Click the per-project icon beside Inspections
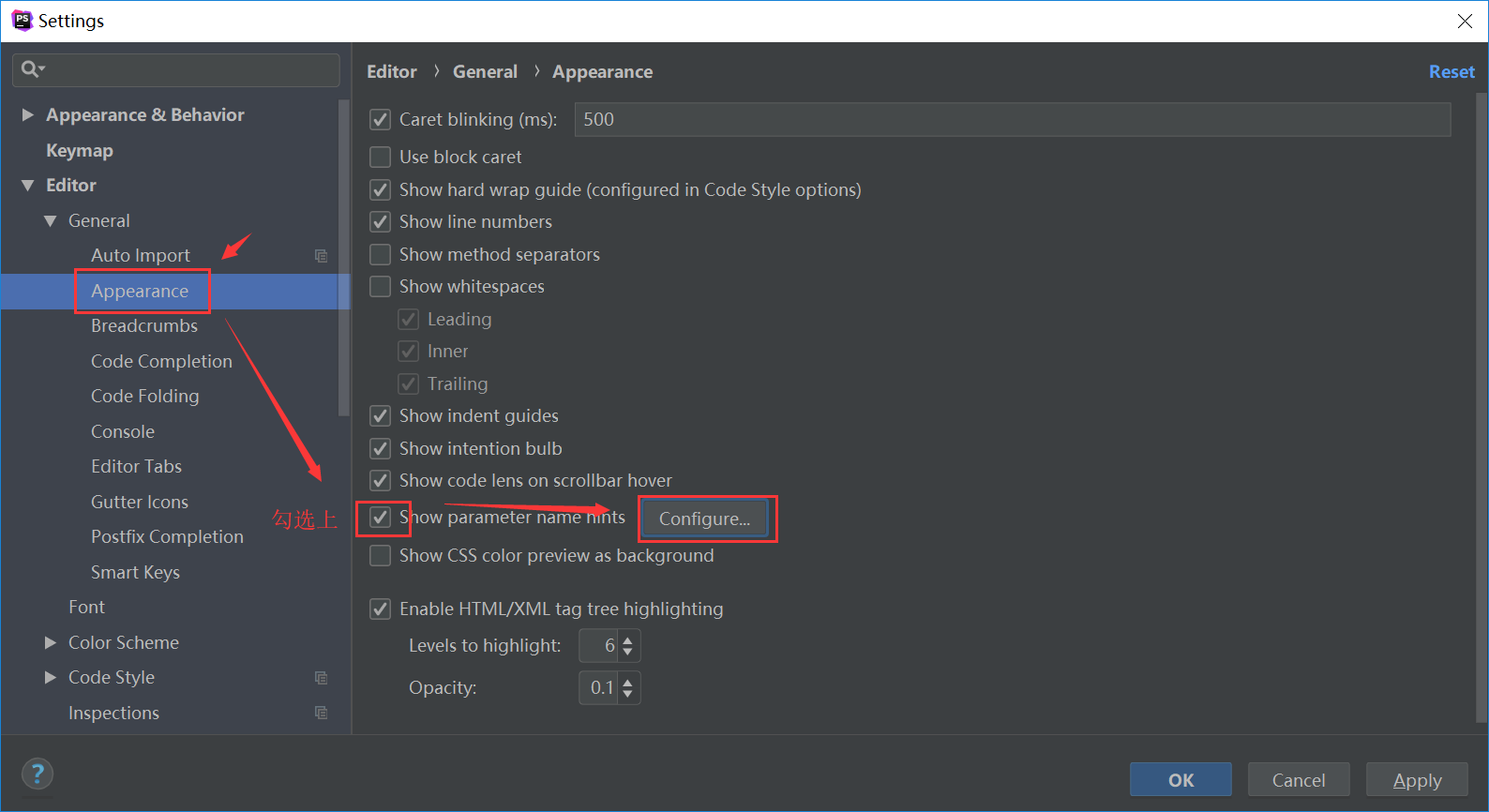This screenshot has width=1489, height=812. [321, 713]
